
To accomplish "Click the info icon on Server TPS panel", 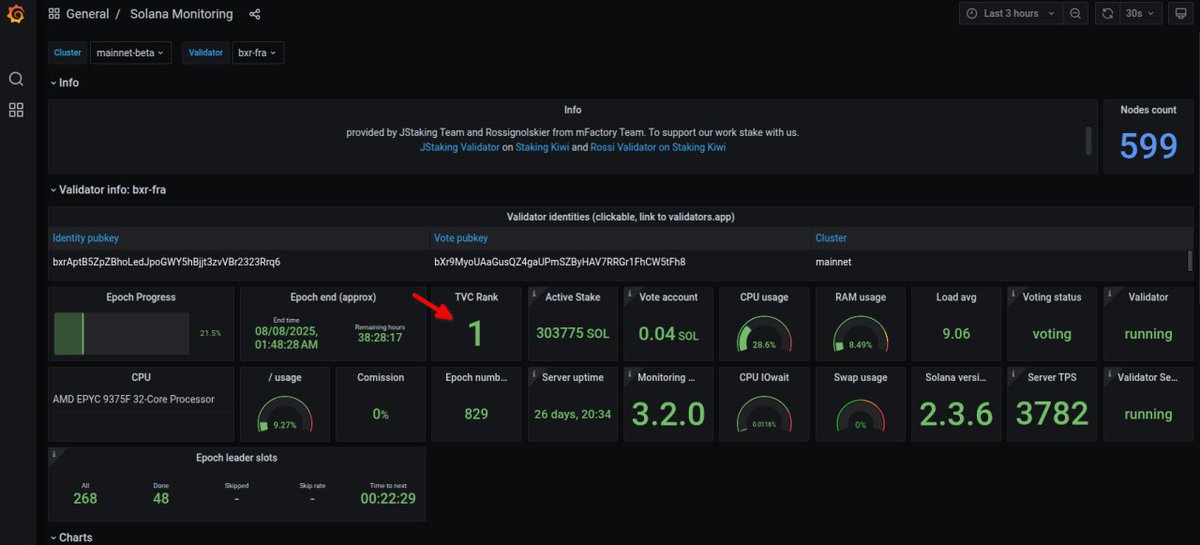I will point(1014,374).
